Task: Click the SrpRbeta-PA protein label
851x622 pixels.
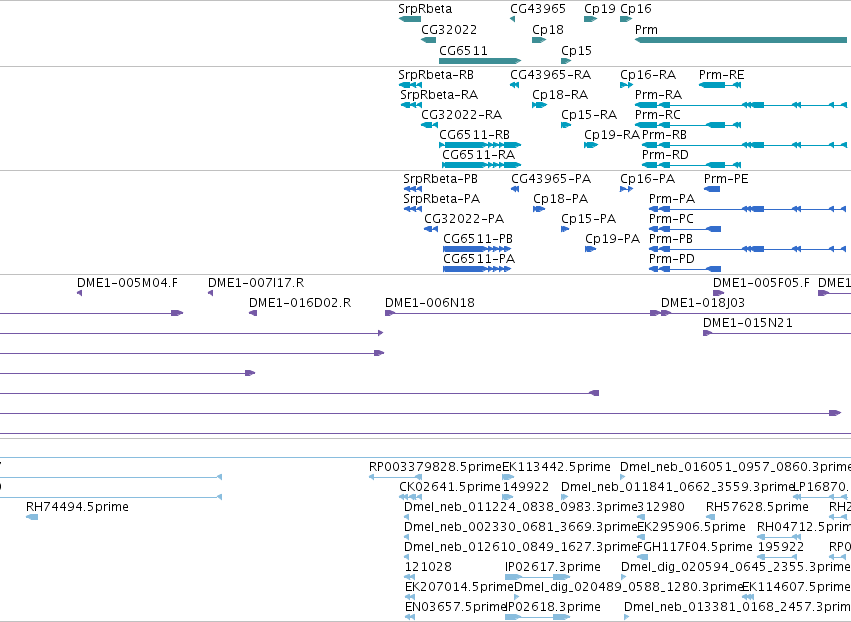Action: (441, 199)
